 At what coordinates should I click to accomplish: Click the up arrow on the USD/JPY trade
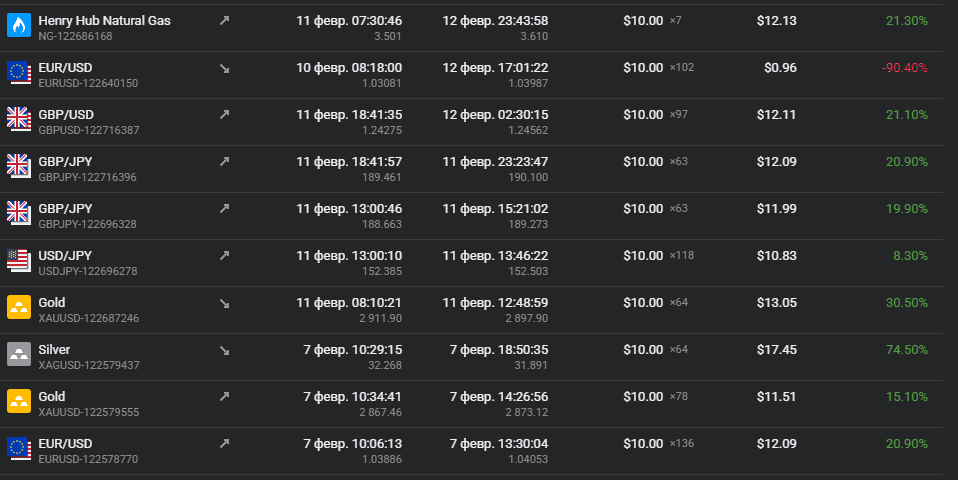click(x=225, y=256)
